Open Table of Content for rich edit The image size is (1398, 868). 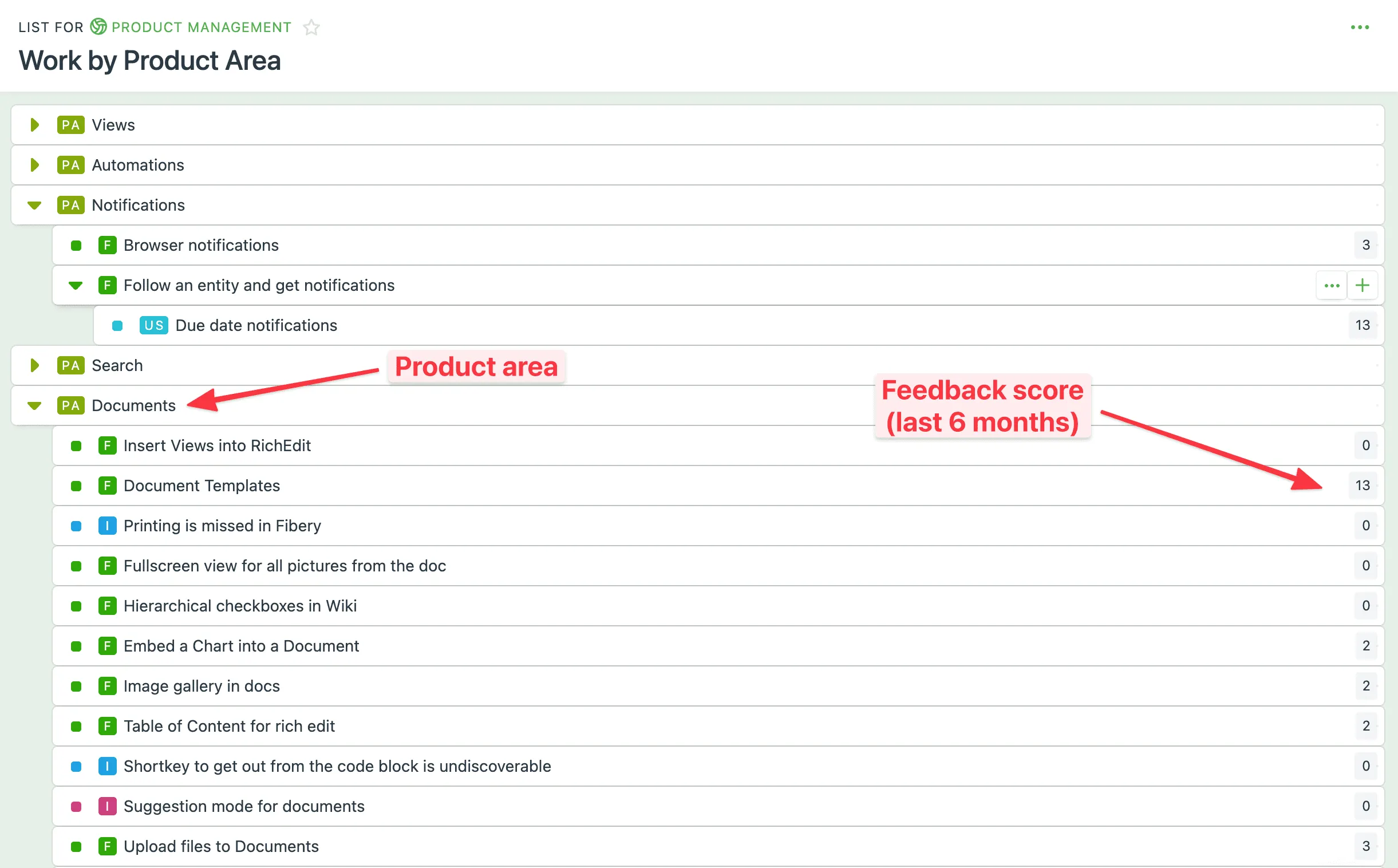pyautogui.click(x=229, y=726)
